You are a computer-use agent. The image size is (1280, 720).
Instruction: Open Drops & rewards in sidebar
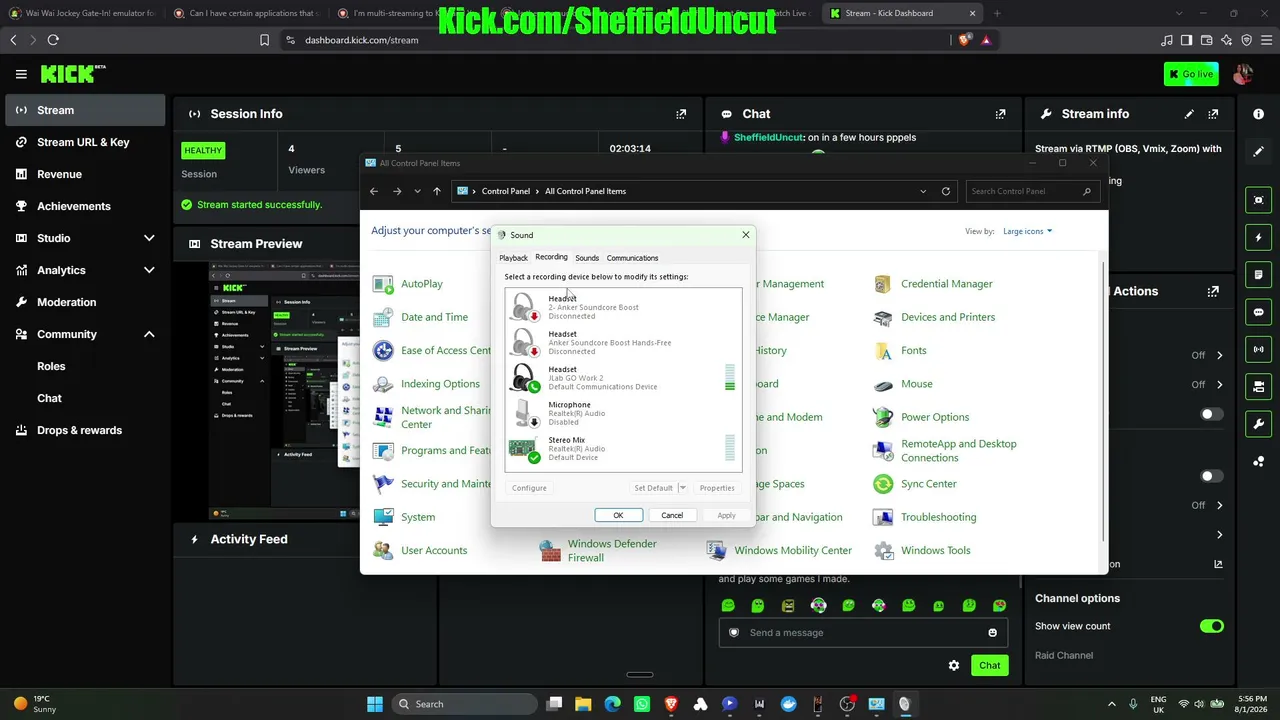tap(85, 430)
